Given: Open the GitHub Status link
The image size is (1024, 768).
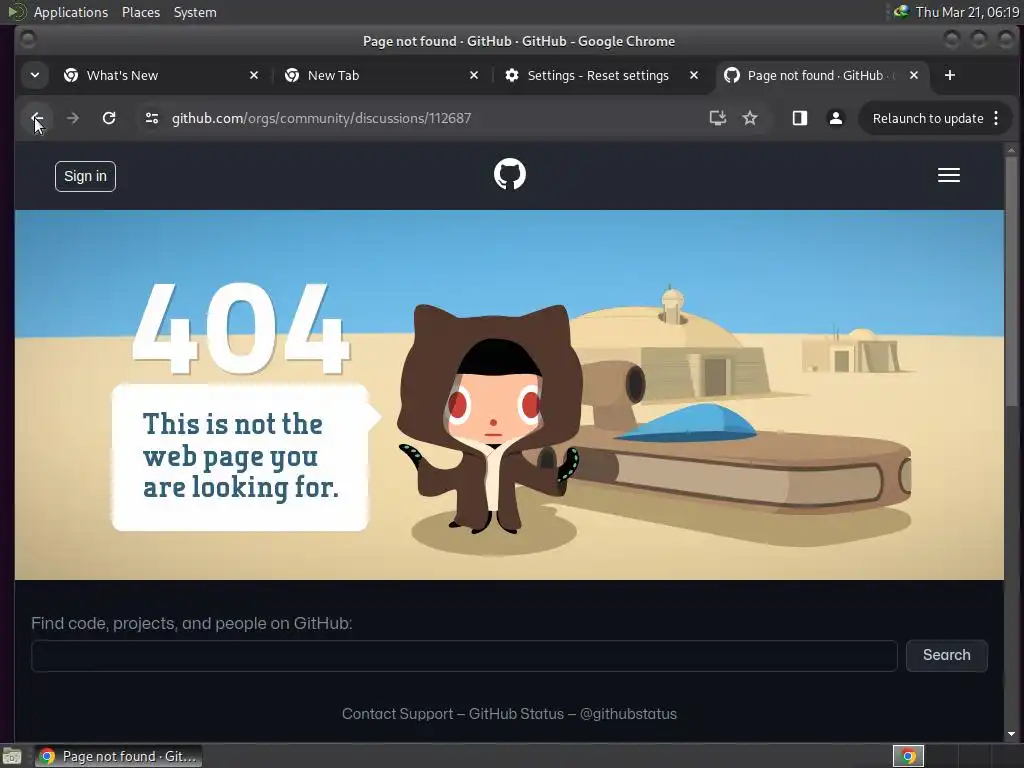Looking at the screenshot, I should point(516,714).
